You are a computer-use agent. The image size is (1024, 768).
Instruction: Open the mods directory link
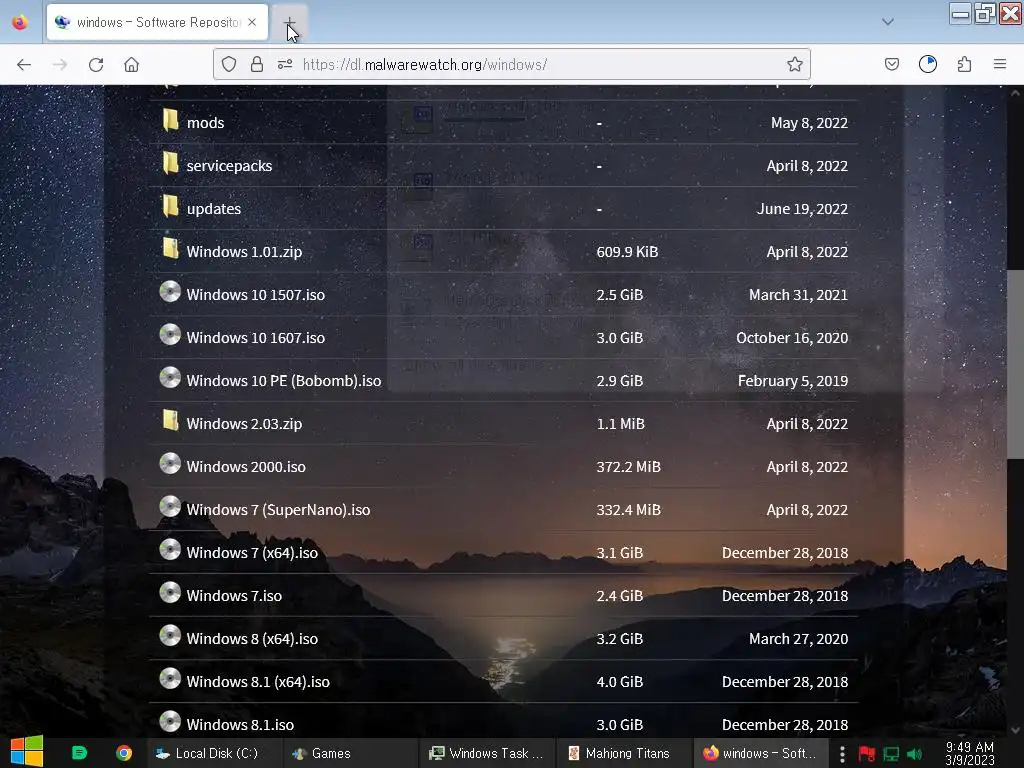[x=205, y=123]
